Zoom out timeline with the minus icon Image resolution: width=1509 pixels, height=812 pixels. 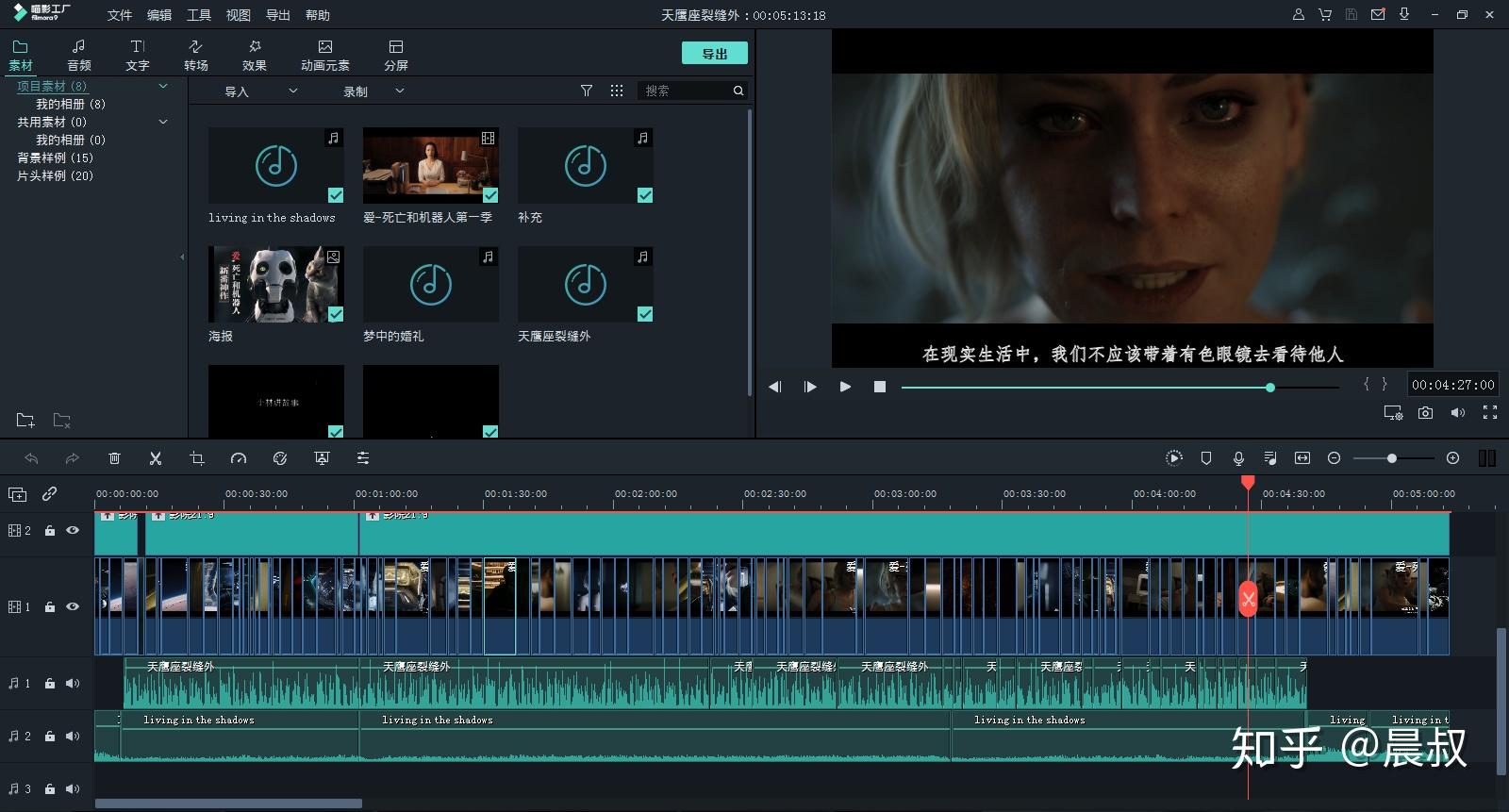tap(1335, 458)
